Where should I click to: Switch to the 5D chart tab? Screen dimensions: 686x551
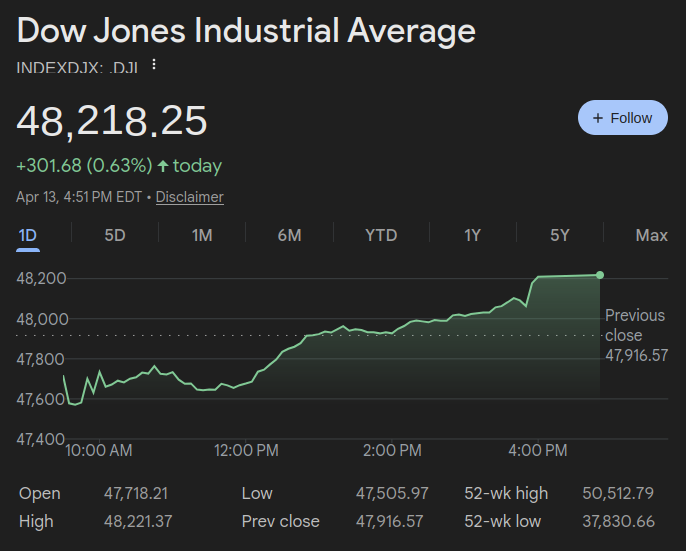click(x=115, y=235)
